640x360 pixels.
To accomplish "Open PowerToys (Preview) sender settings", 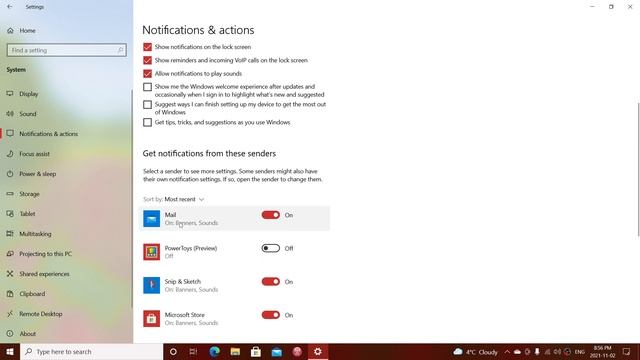I will click(234, 252).
